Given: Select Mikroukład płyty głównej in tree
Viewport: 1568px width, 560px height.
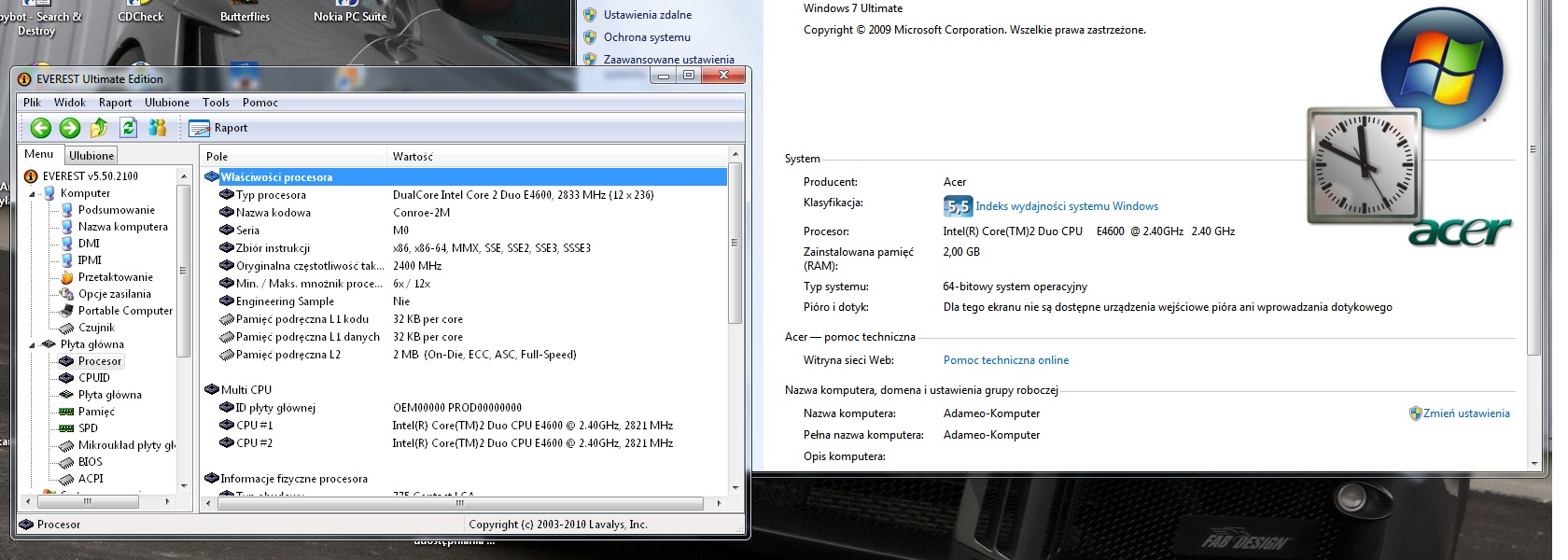Looking at the screenshot, I should pyautogui.click(x=127, y=445).
